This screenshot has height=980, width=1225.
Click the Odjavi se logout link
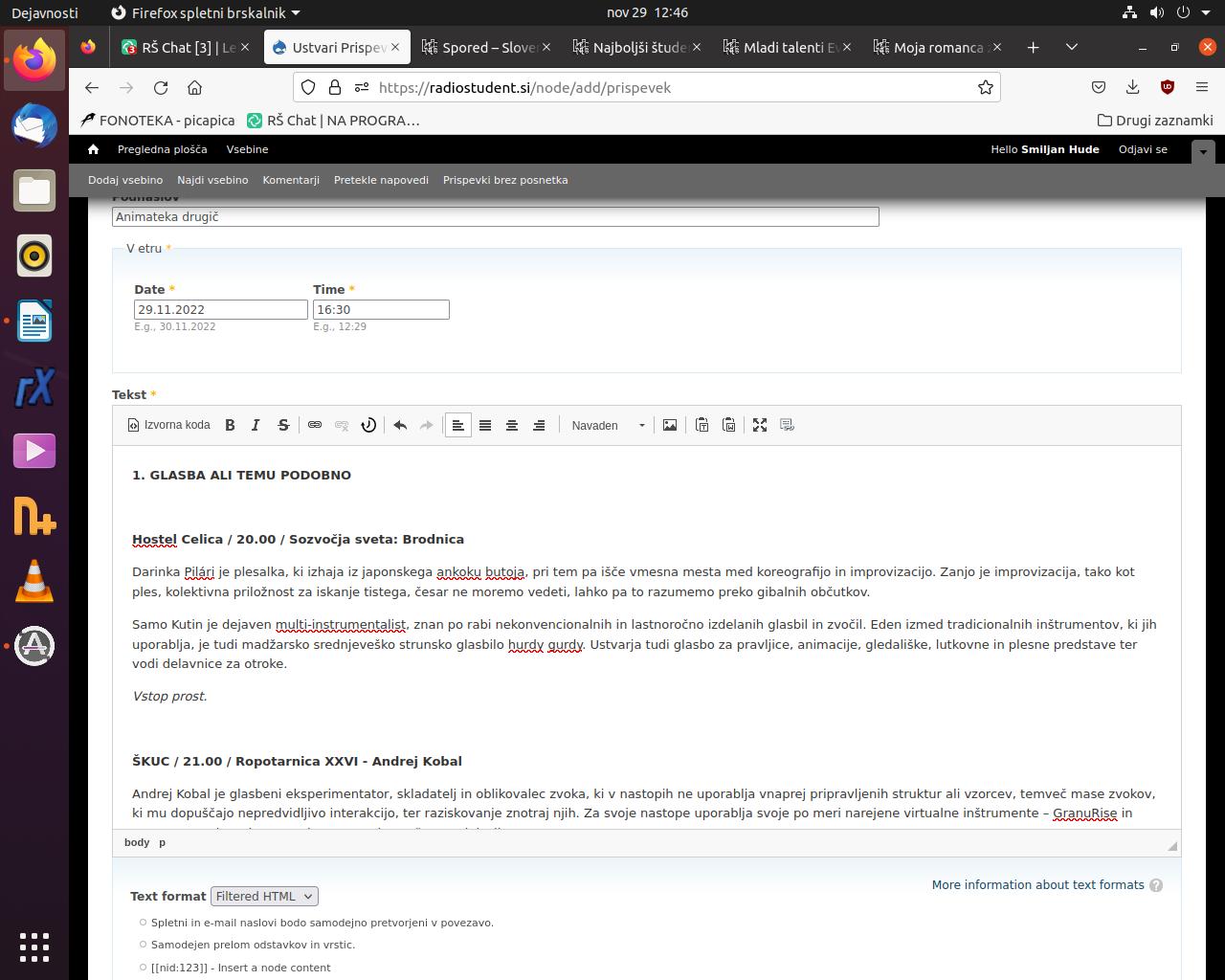(x=1143, y=149)
